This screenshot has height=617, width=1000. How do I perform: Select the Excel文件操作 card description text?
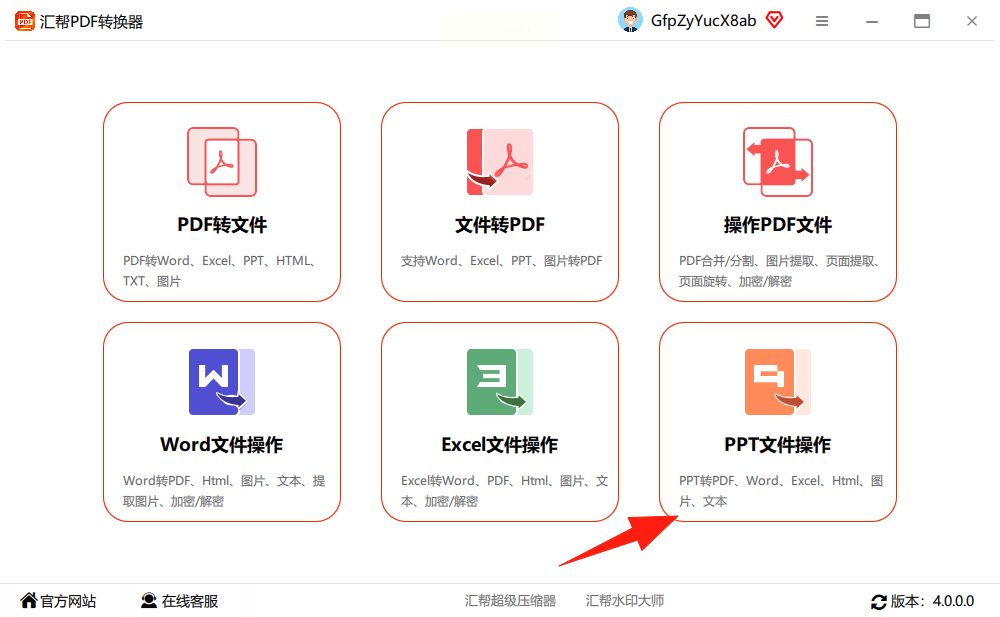504,491
